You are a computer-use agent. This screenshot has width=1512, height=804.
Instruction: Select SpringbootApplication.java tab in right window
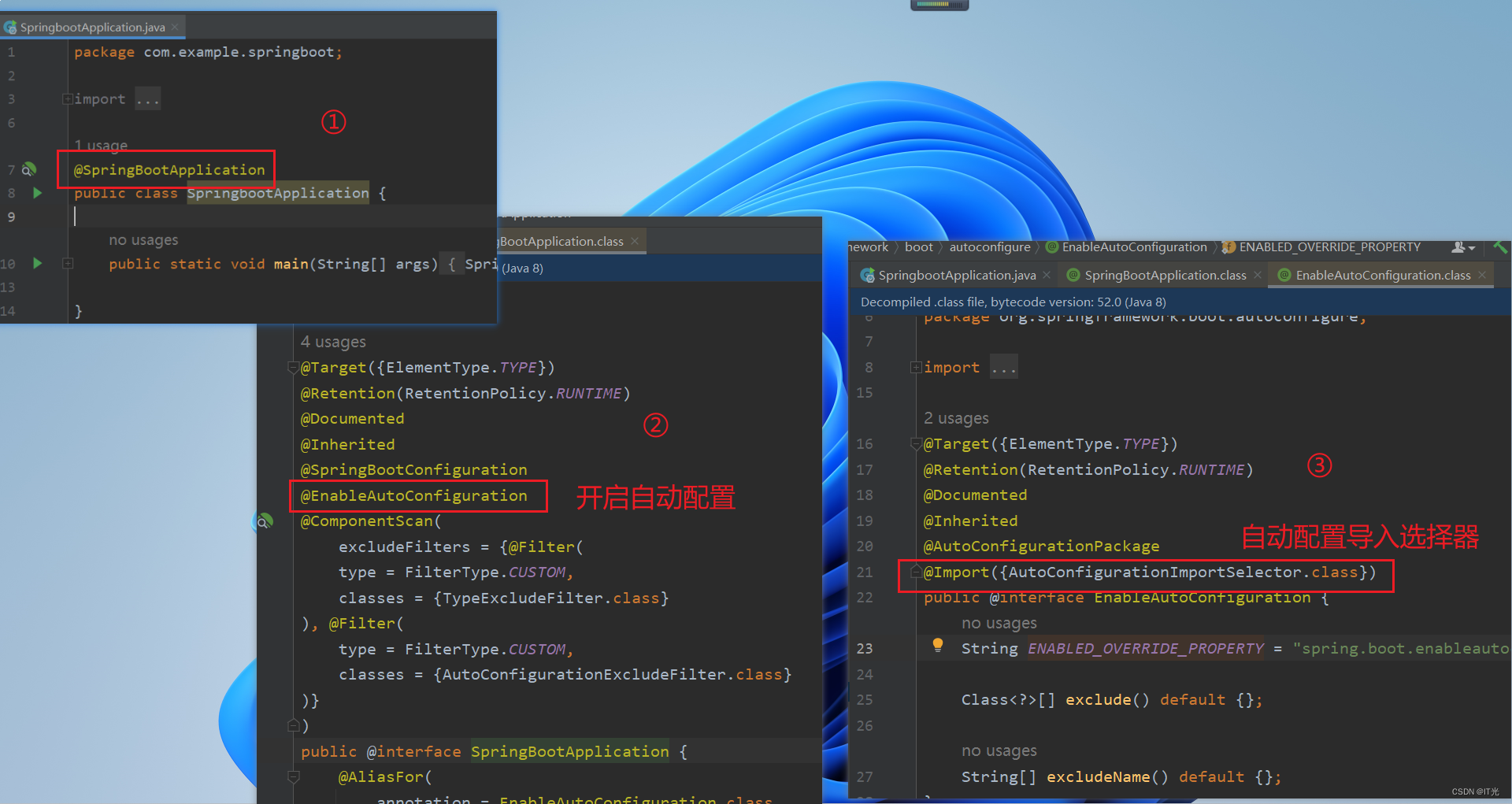[x=957, y=276]
